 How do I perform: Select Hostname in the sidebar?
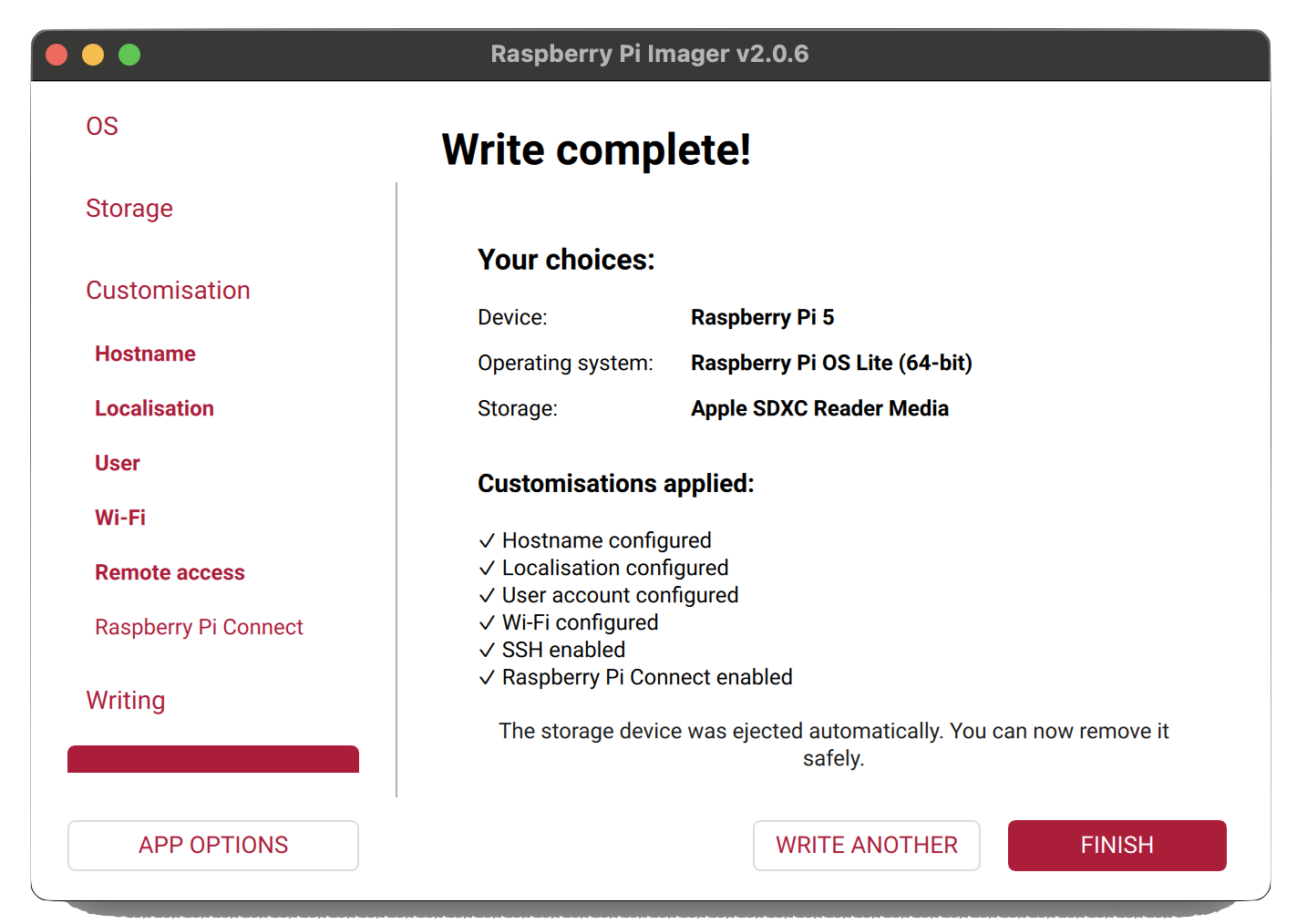click(x=145, y=354)
